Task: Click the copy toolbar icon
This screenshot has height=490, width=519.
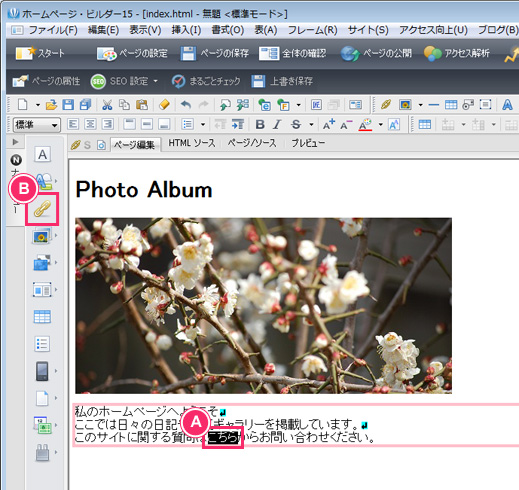Action: (124, 105)
